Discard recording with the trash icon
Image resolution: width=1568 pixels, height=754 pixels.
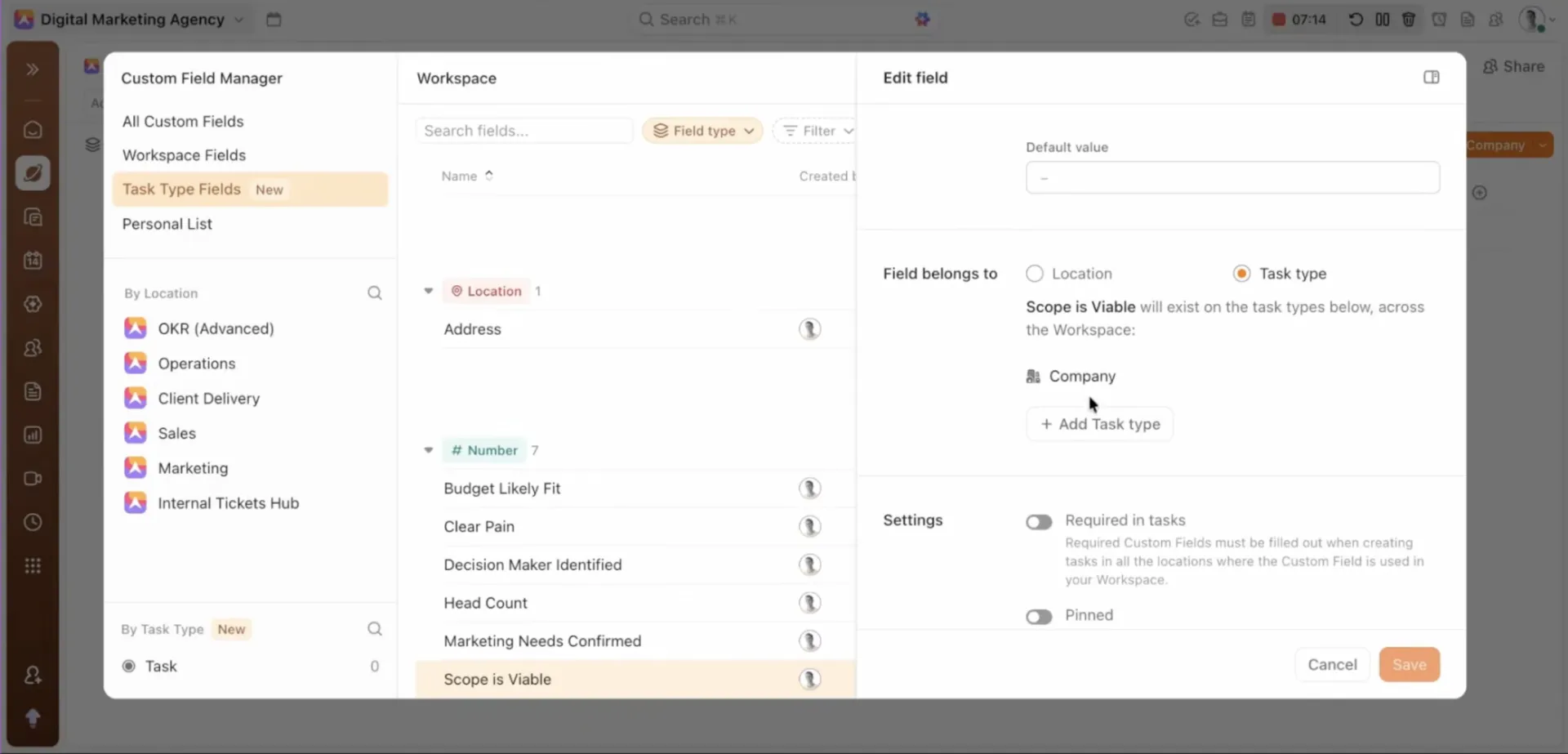pos(1409,20)
